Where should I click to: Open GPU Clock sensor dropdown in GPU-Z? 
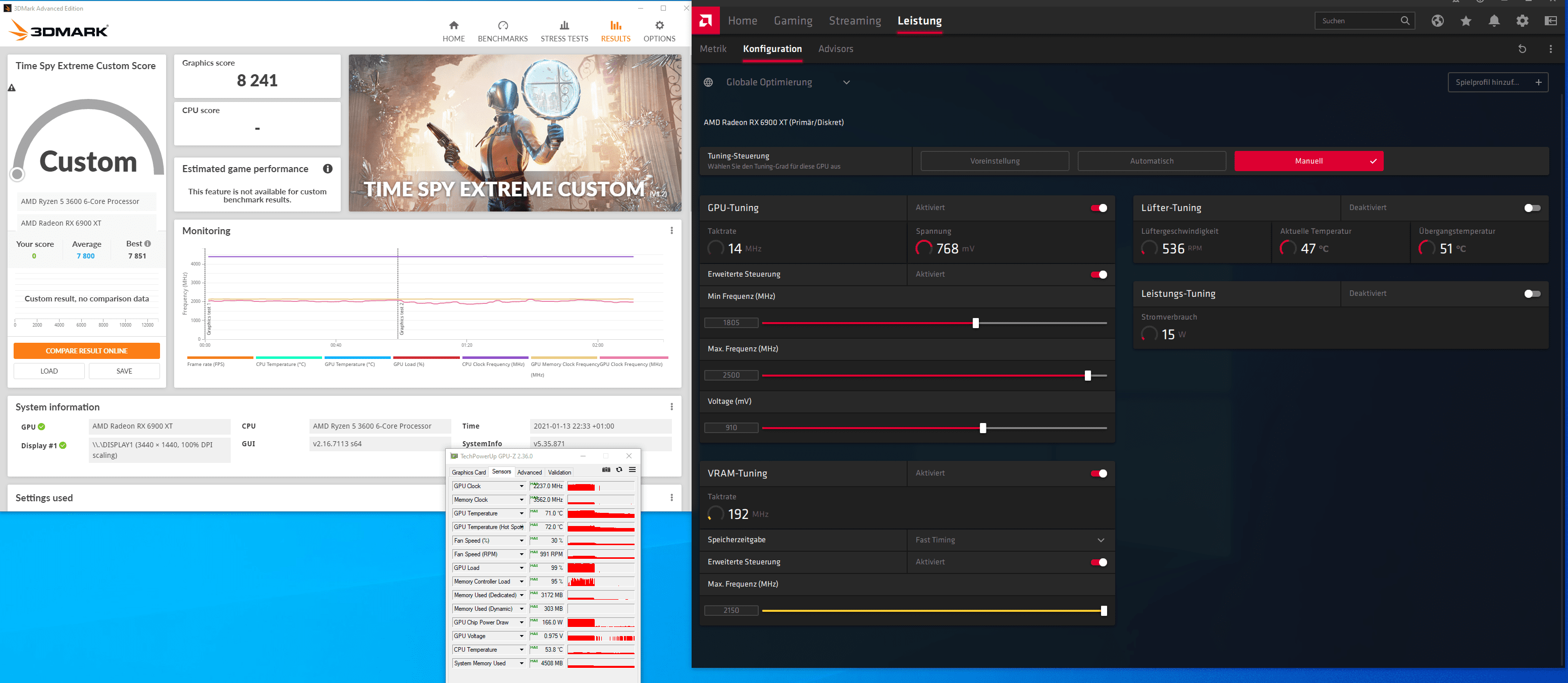(521, 487)
